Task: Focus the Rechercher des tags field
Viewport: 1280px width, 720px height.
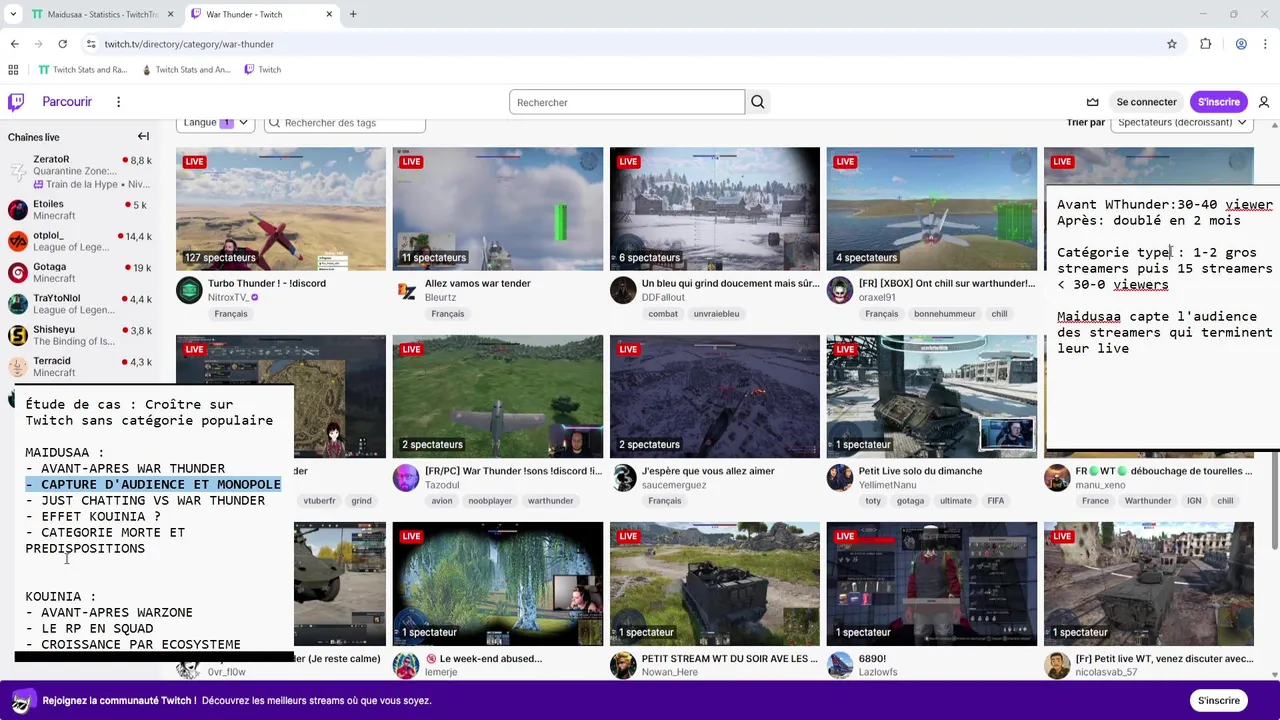Action: point(345,122)
